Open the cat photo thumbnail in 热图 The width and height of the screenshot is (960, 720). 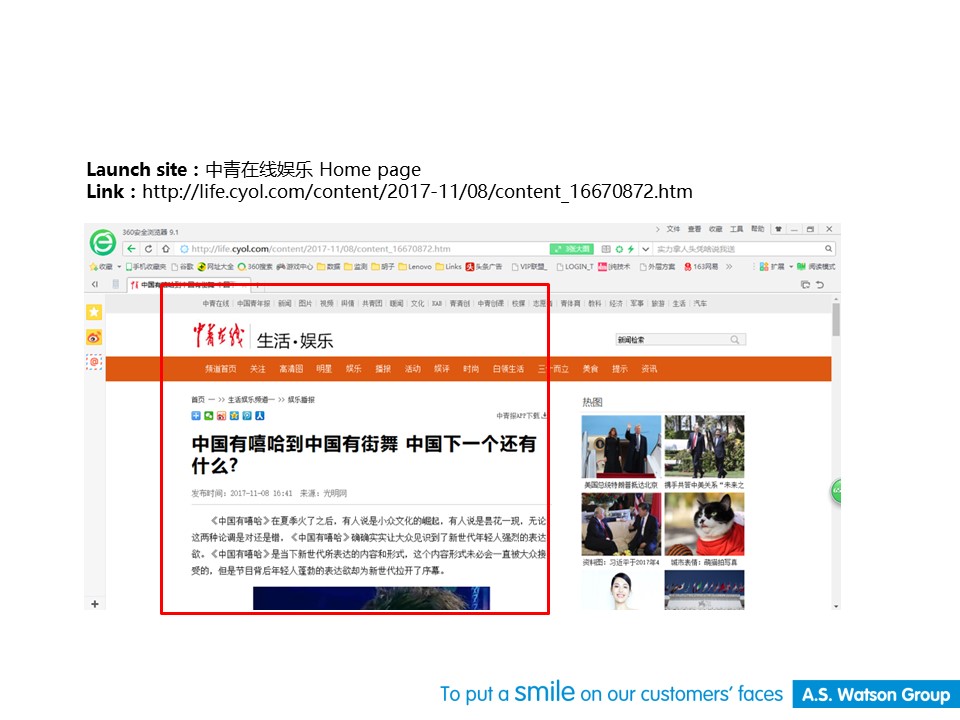click(x=704, y=525)
